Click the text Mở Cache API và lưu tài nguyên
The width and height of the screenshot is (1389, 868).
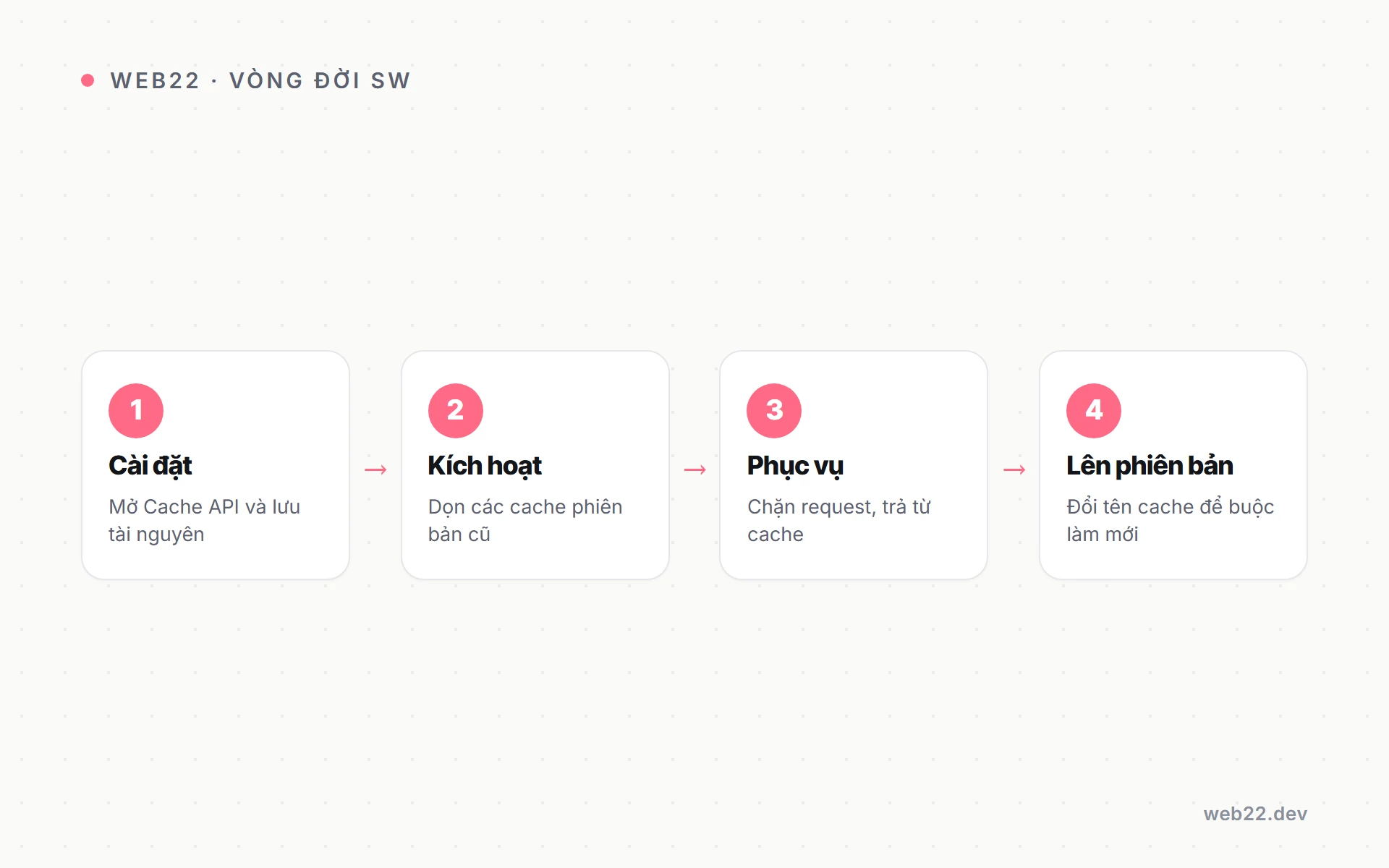pos(205,520)
